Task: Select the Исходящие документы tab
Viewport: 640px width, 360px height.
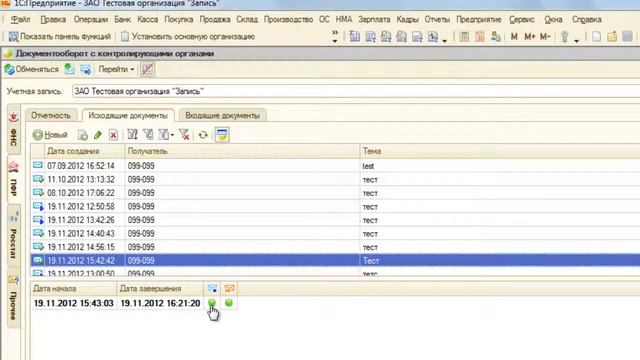Action: (x=128, y=116)
